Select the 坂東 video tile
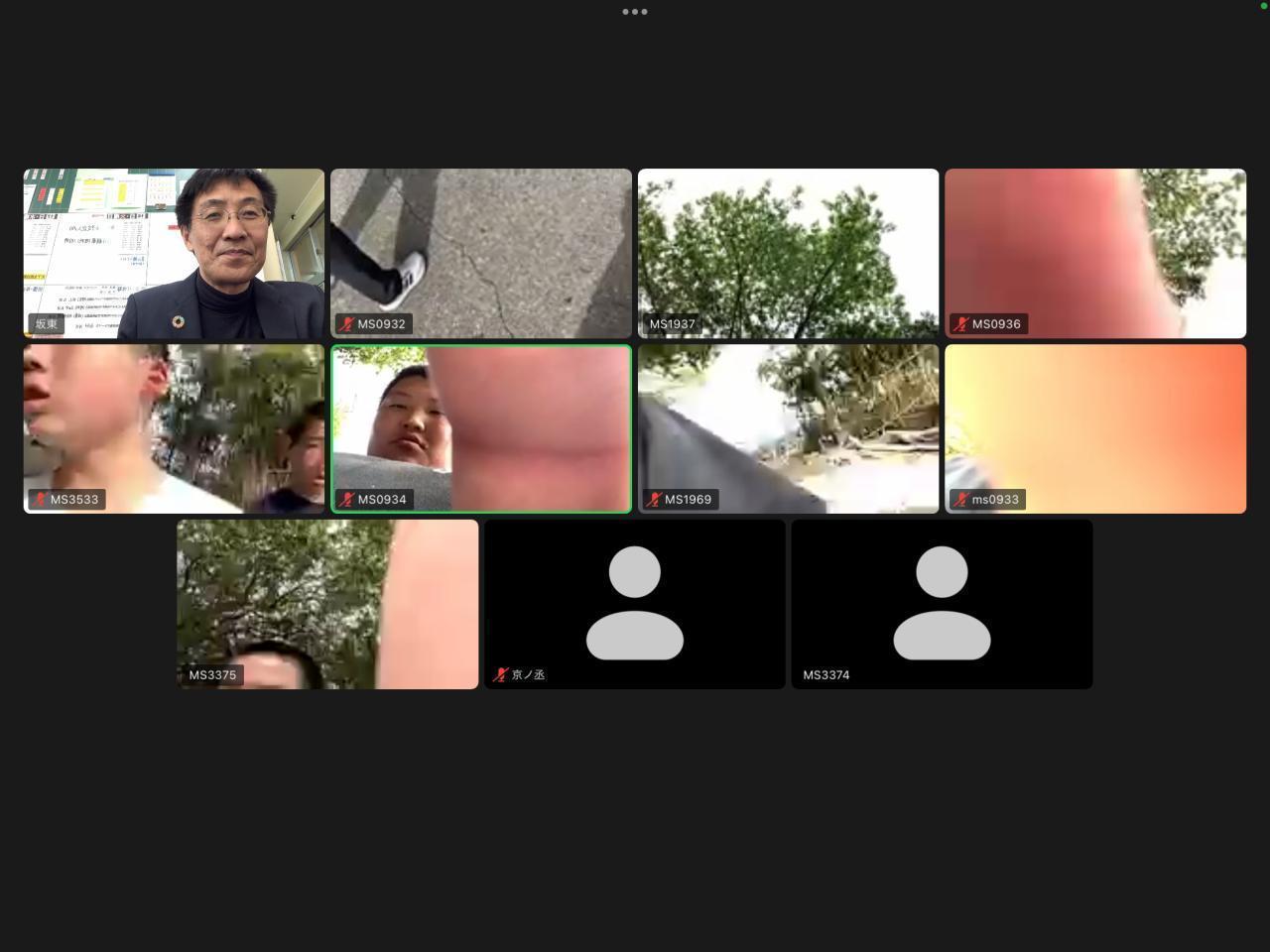Viewport: 1270px width, 952px height. click(x=174, y=254)
